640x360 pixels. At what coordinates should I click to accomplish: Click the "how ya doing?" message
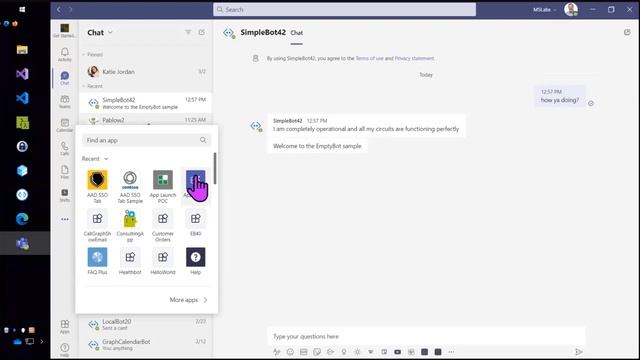(560, 97)
